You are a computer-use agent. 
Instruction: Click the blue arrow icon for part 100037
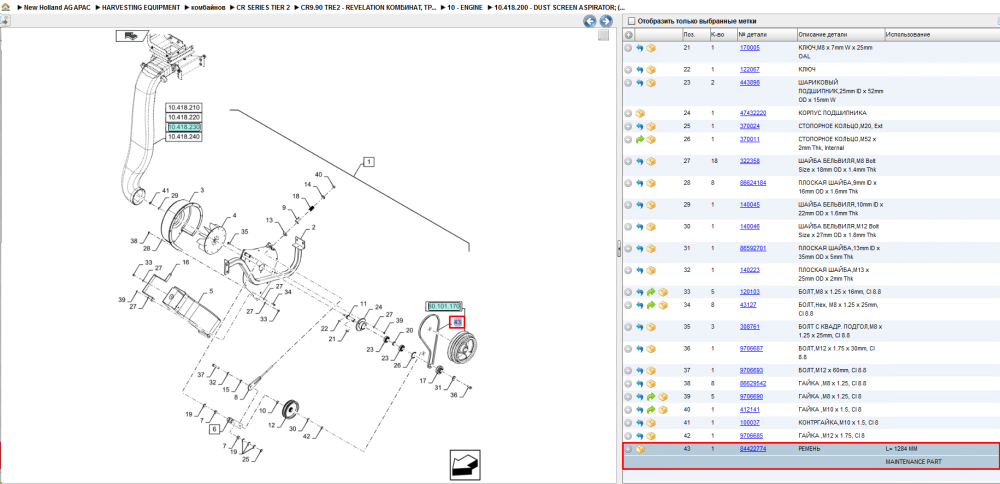pyautogui.click(x=640, y=423)
